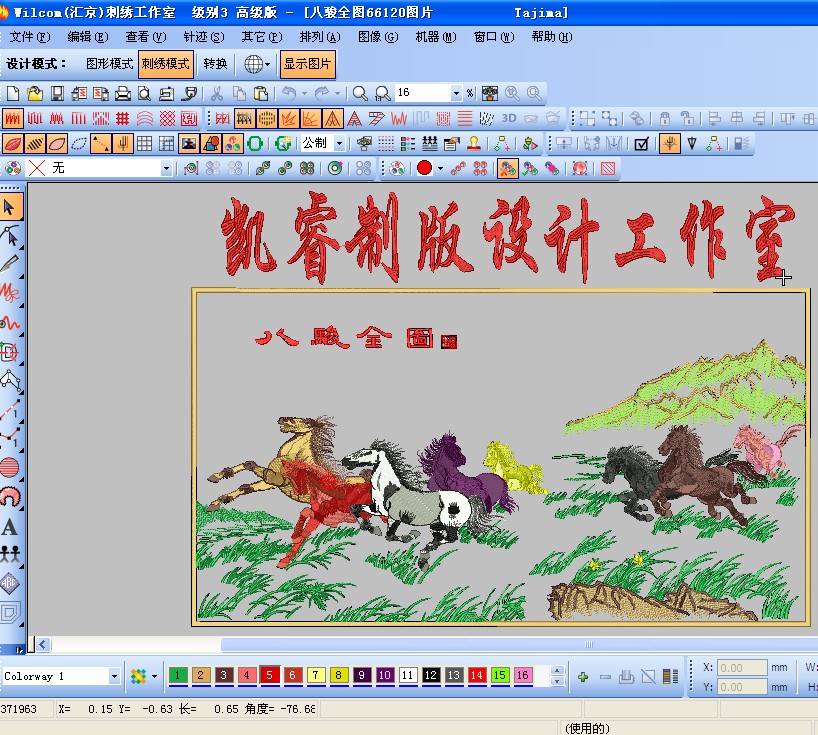Open the 帮助(H) menu
Viewport: 818px width, 735px height.
[x=552, y=37]
